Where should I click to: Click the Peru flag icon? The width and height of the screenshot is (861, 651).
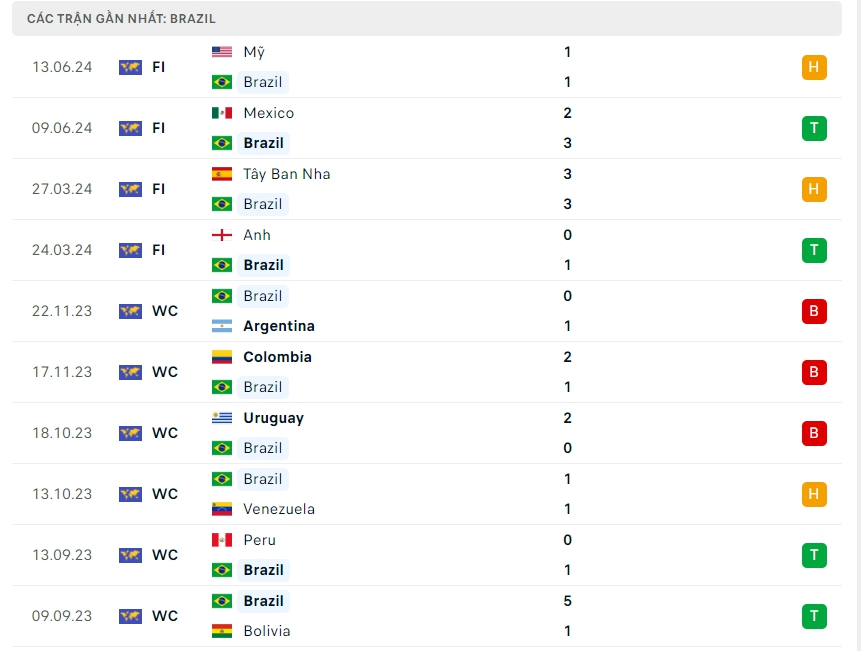tap(222, 540)
